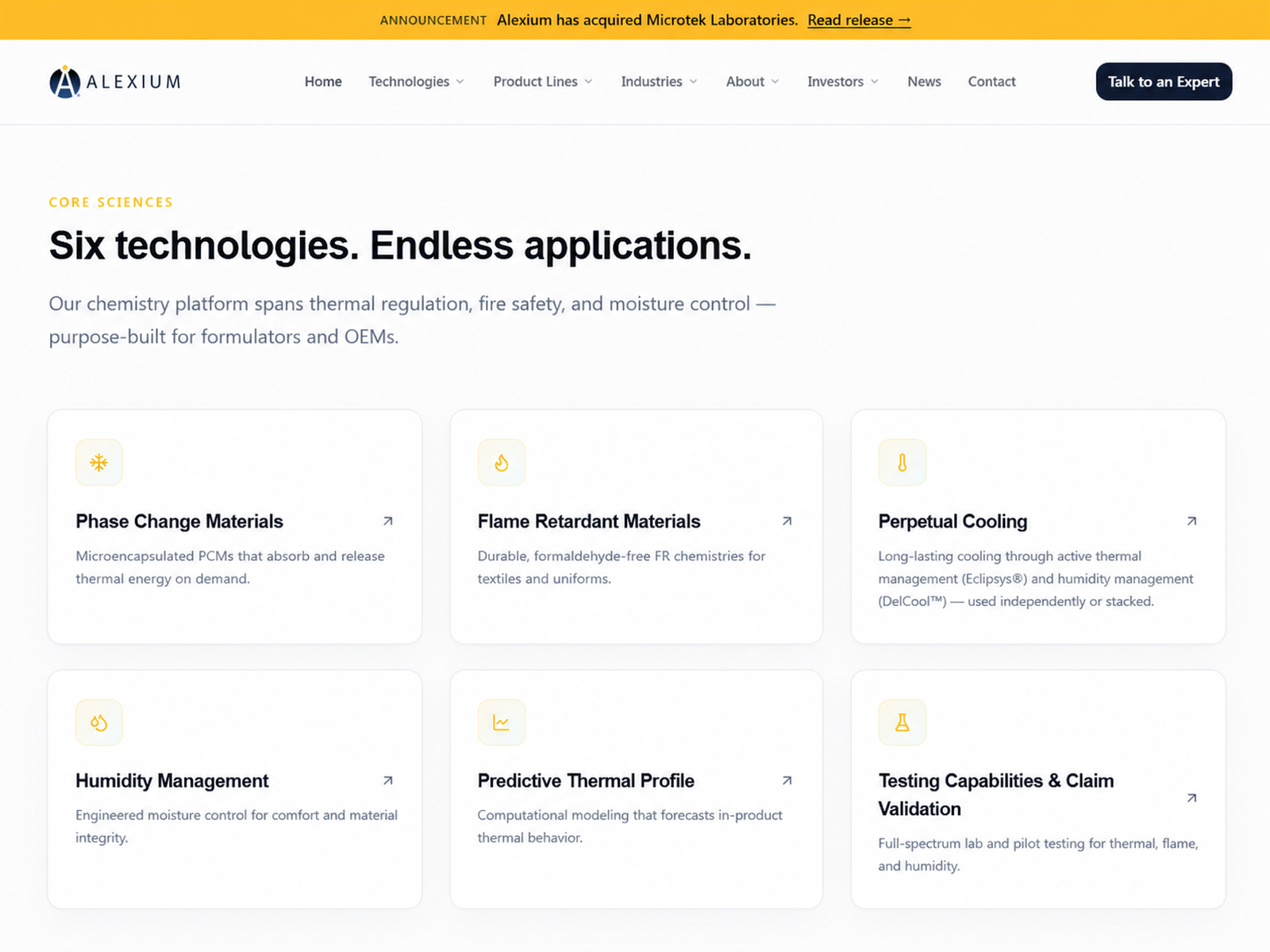
Task: Click the Talk to an Expert button
Action: click(x=1164, y=82)
